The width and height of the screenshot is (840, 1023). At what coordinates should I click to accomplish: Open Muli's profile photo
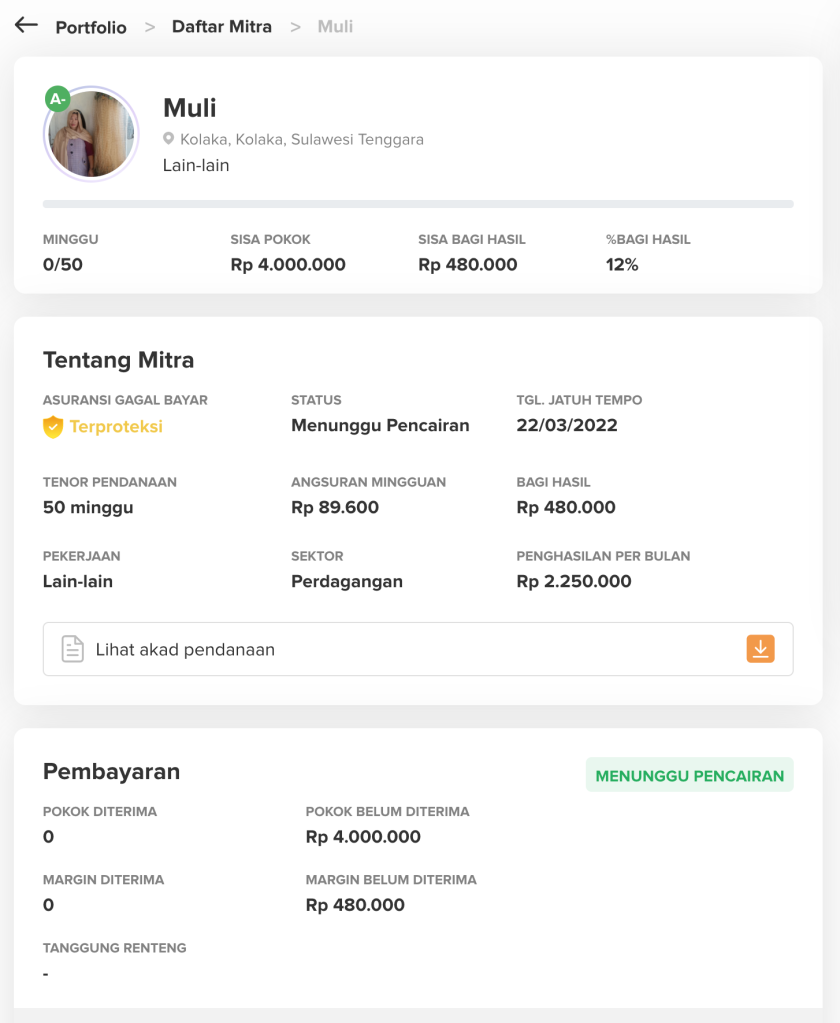click(x=92, y=134)
